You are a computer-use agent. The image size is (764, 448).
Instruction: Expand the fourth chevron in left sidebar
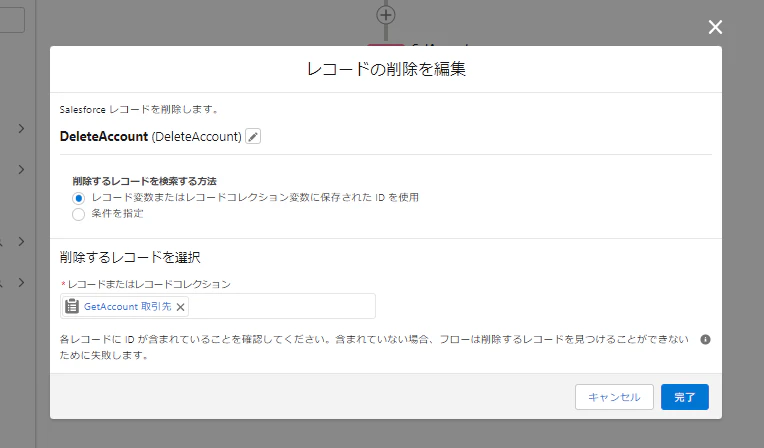tap(21, 283)
